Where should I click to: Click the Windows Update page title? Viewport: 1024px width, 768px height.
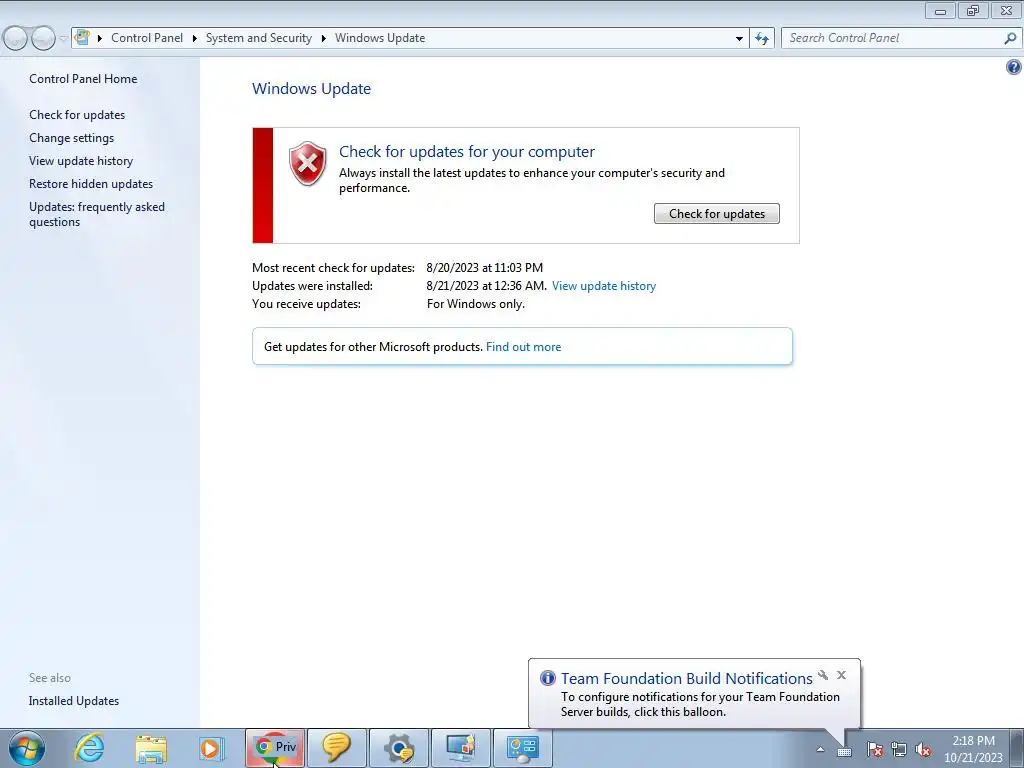tap(312, 89)
